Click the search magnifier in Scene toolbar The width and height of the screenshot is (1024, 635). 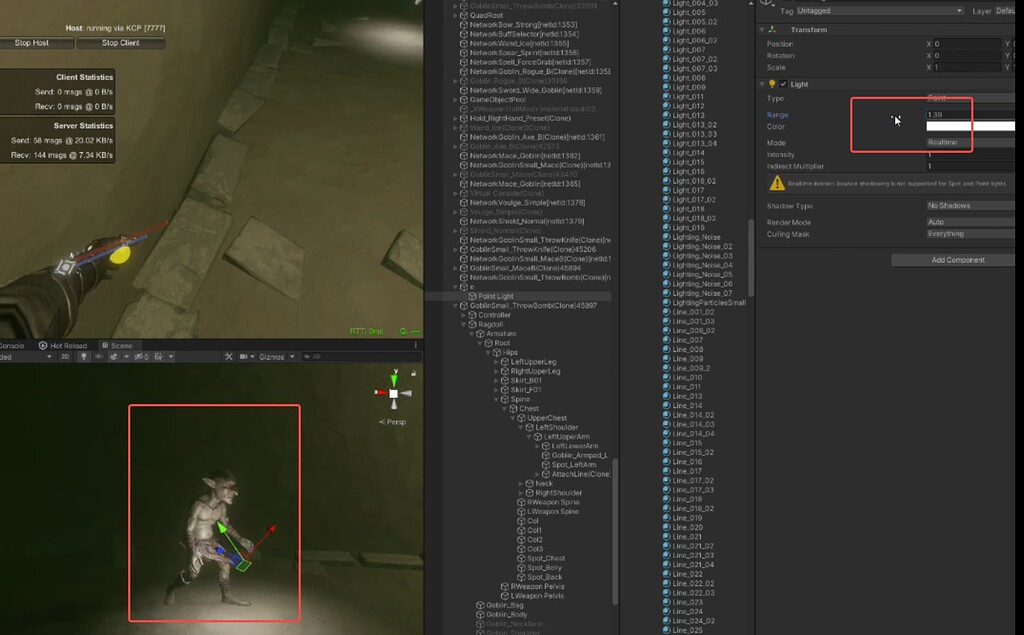(307, 356)
